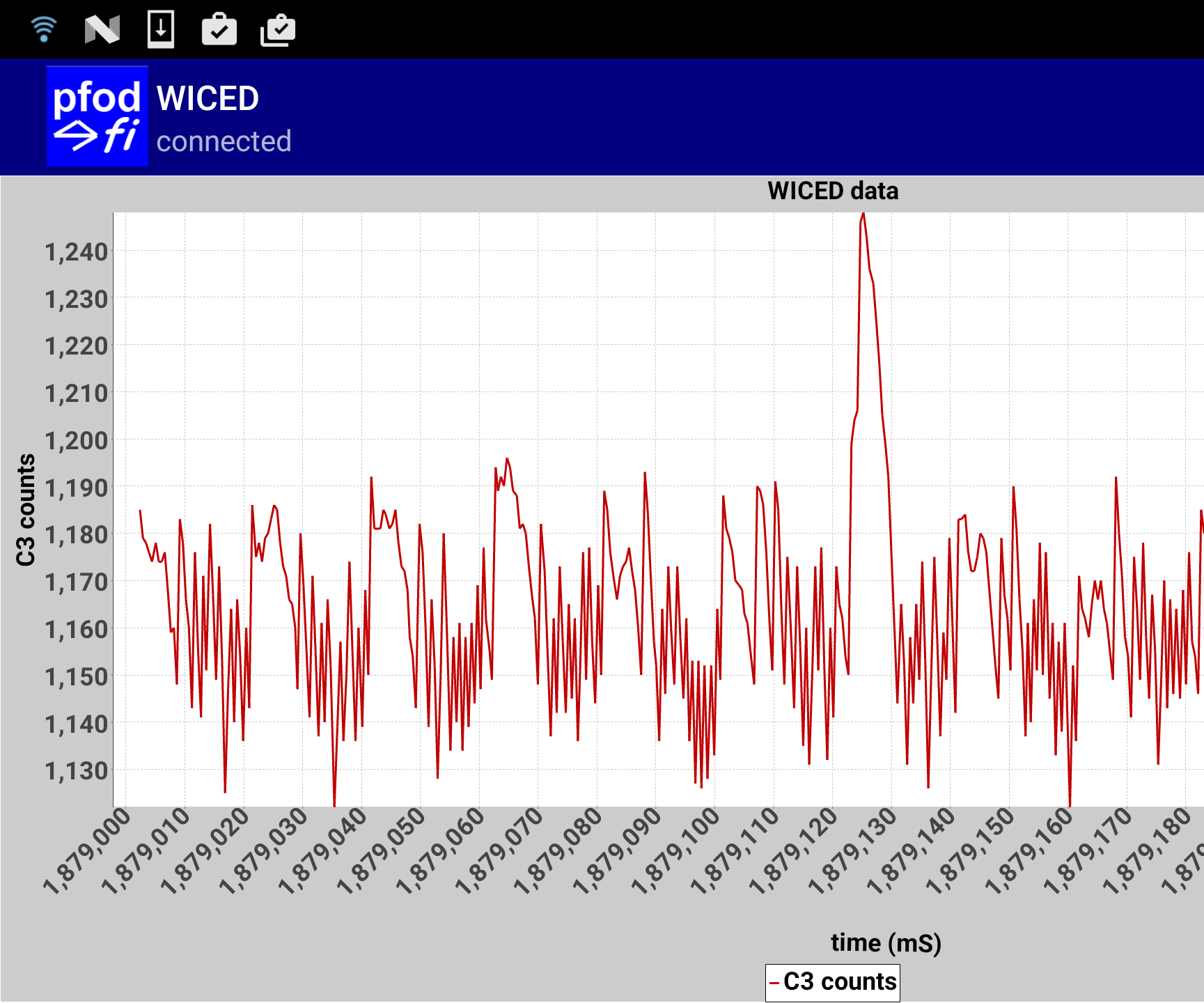Click the 1,879,070 x-axis tick label
This screenshot has width=1204, height=1003.
pyautogui.click(x=499, y=851)
